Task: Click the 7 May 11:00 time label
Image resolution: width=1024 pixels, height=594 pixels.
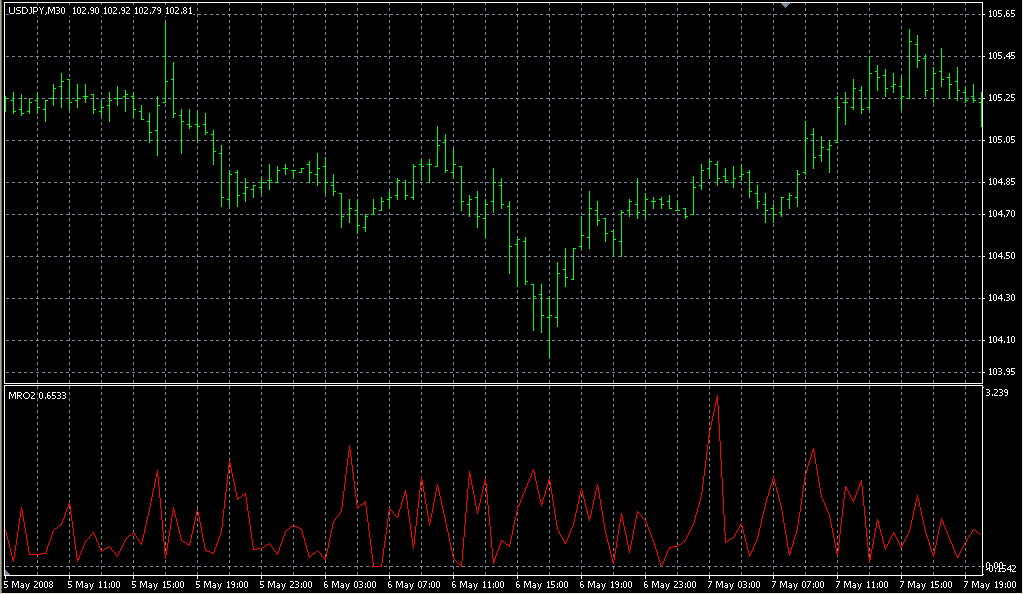Action: coord(862,585)
